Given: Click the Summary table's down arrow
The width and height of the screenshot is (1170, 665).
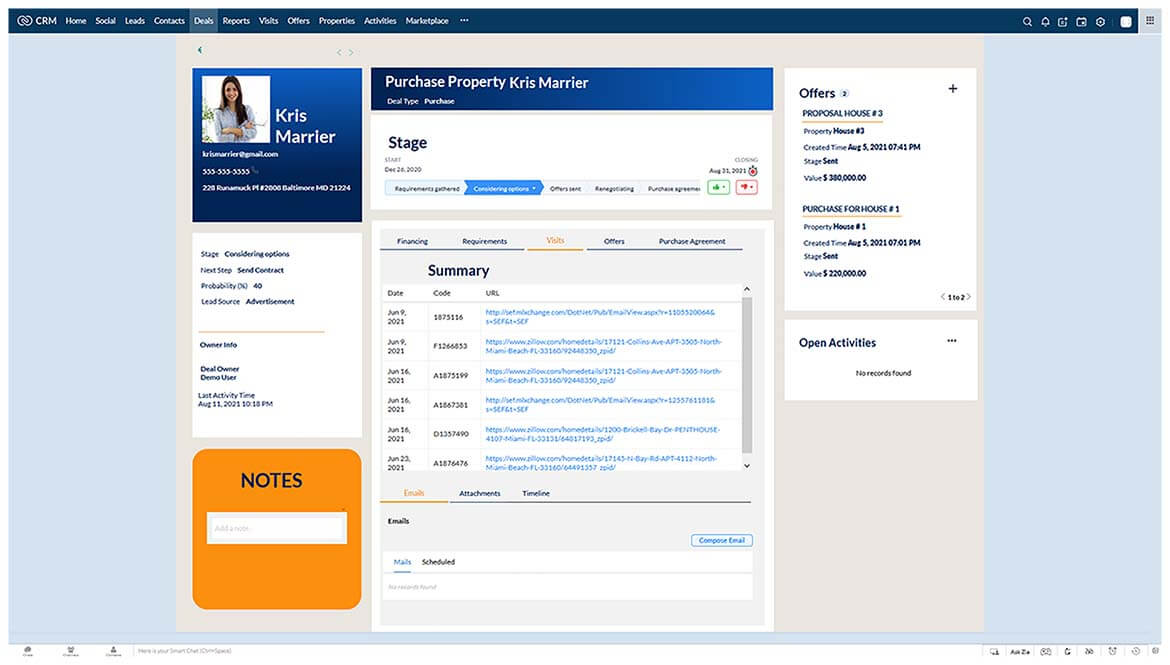Looking at the screenshot, I should (747, 466).
